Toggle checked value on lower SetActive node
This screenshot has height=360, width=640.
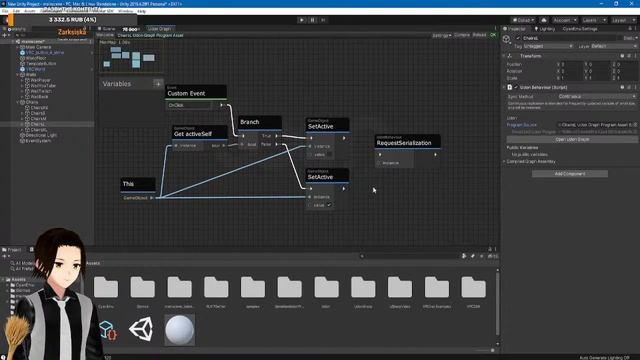pyautogui.click(x=329, y=205)
